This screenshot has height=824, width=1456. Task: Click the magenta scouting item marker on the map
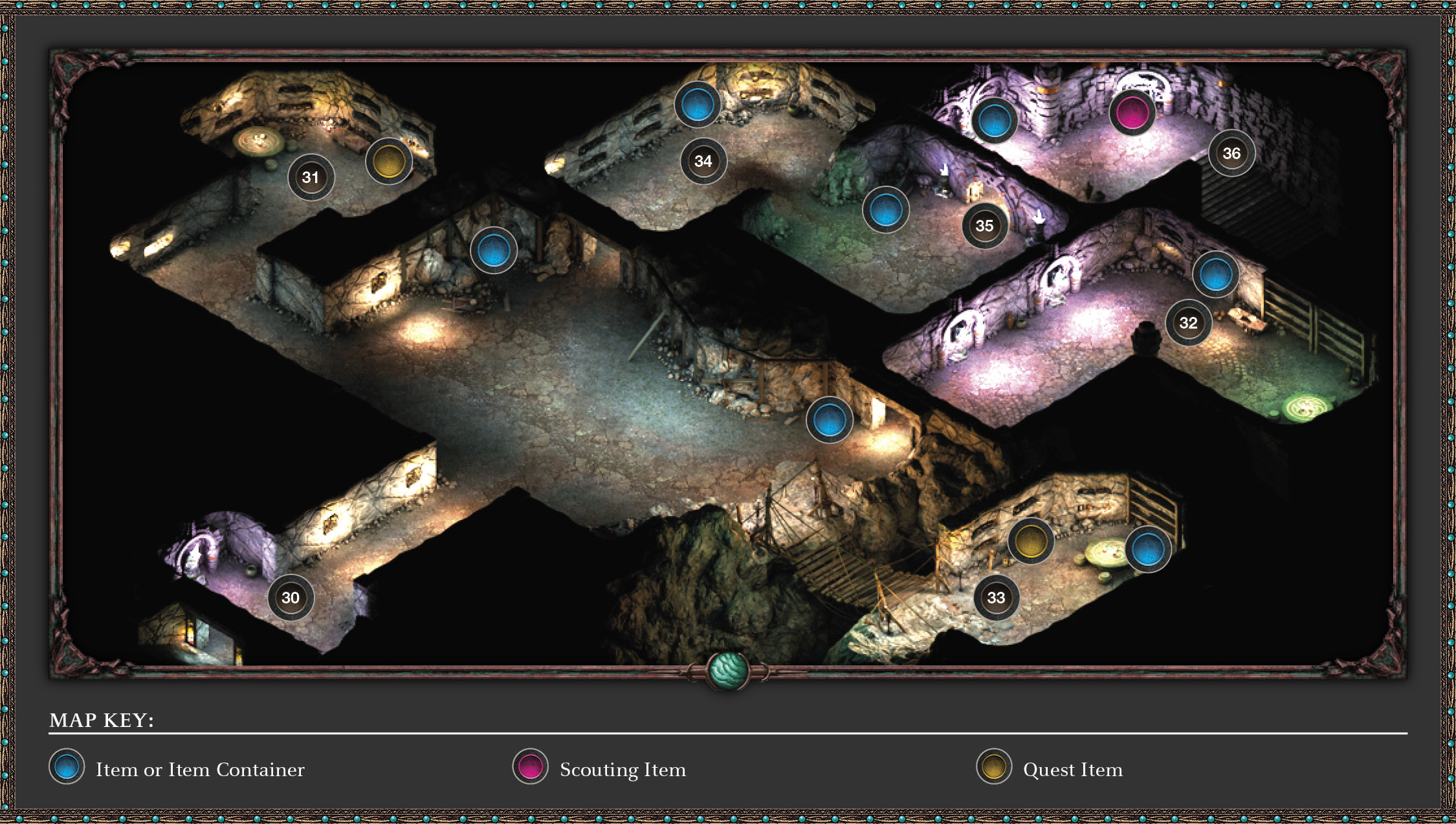pyautogui.click(x=1132, y=113)
